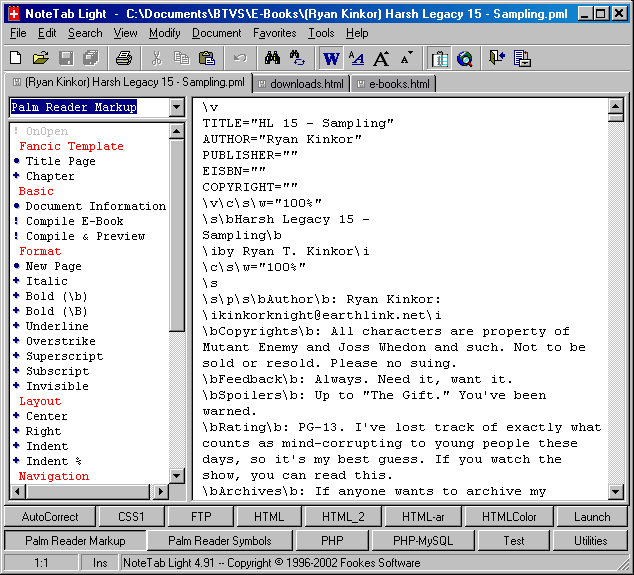The width and height of the screenshot is (634, 575).
Task: Switch to the e-books.html document tab
Action: 393,84
